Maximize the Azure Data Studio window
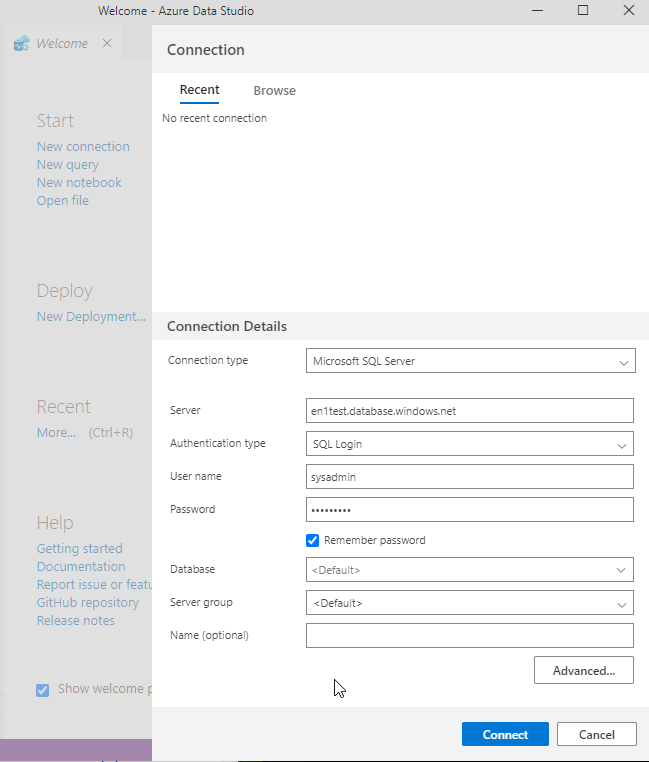Viewport: 649px width, 762px height. click(583, 10)
